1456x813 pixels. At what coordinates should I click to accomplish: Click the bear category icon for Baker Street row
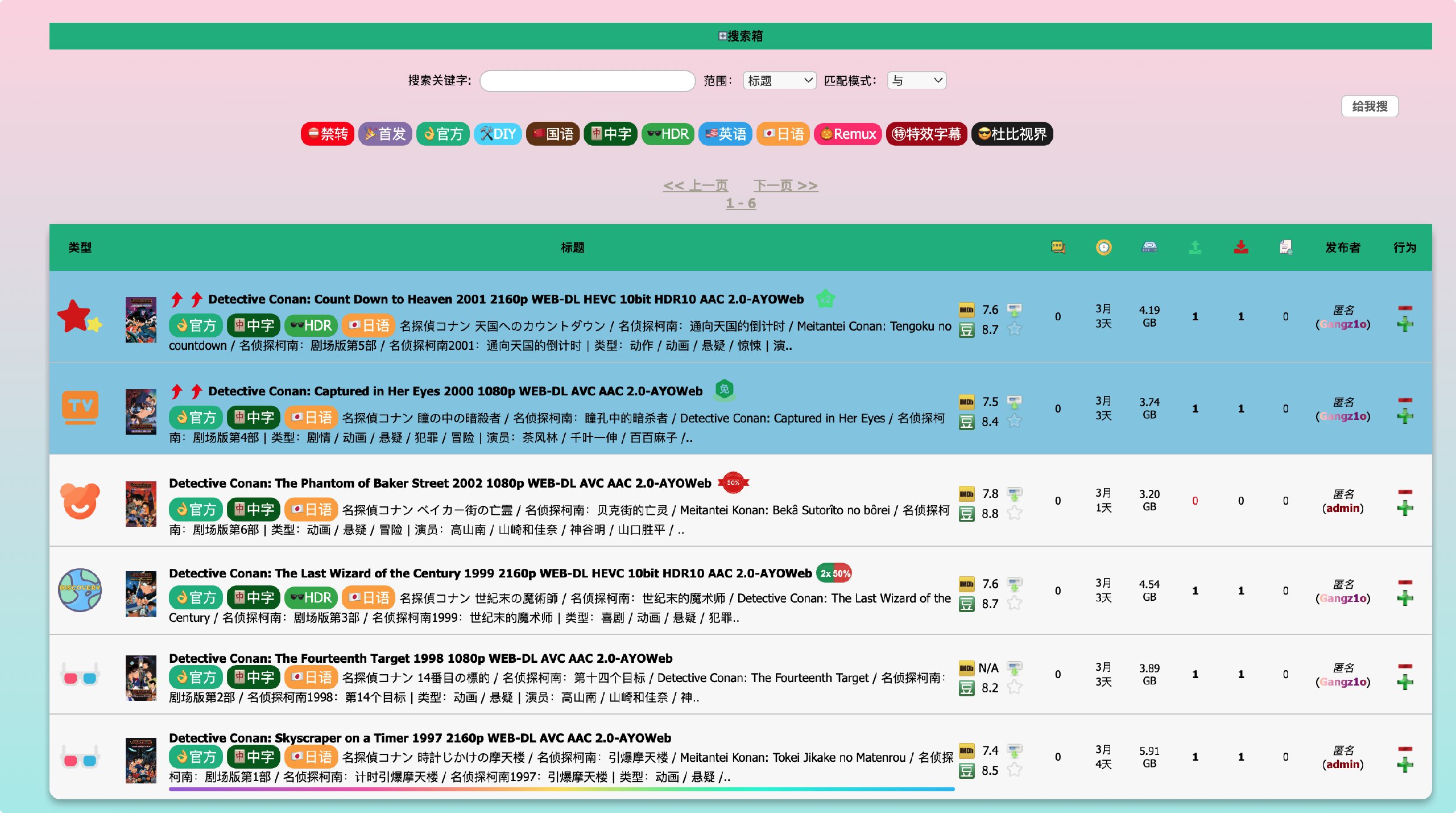(80, 501)
